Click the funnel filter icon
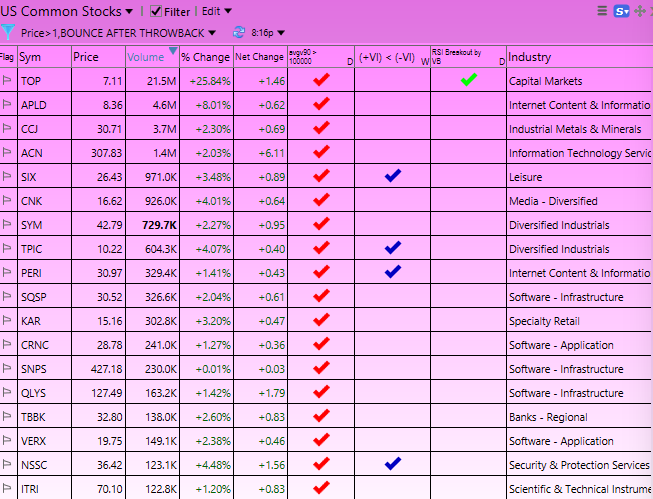 7,32
